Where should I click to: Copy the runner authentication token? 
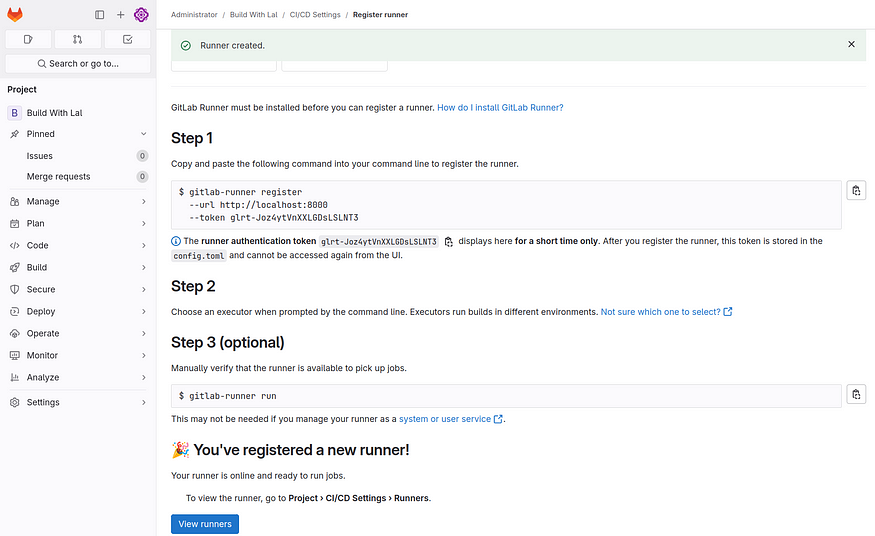tap(449, 242)
